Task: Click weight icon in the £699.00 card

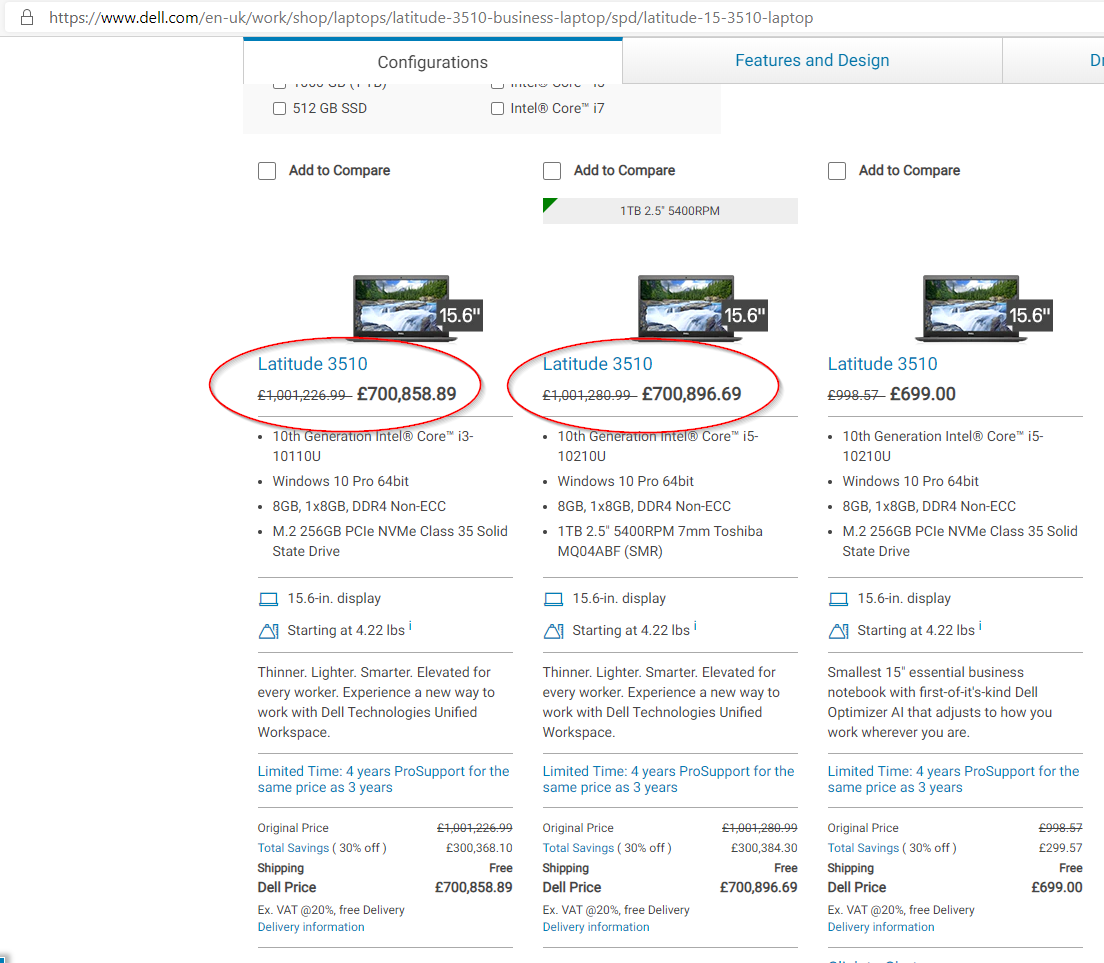Action: [x=839, y=631]
